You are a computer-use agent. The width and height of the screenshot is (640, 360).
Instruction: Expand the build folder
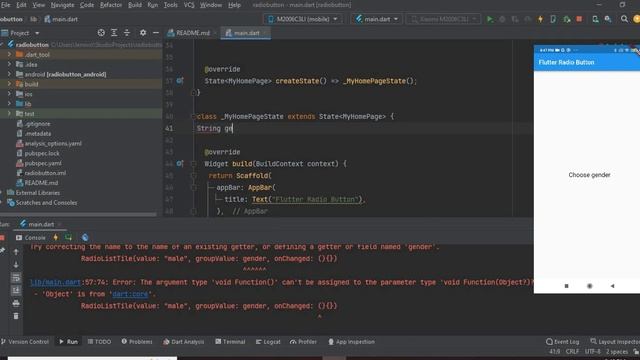tap(9, 84)
